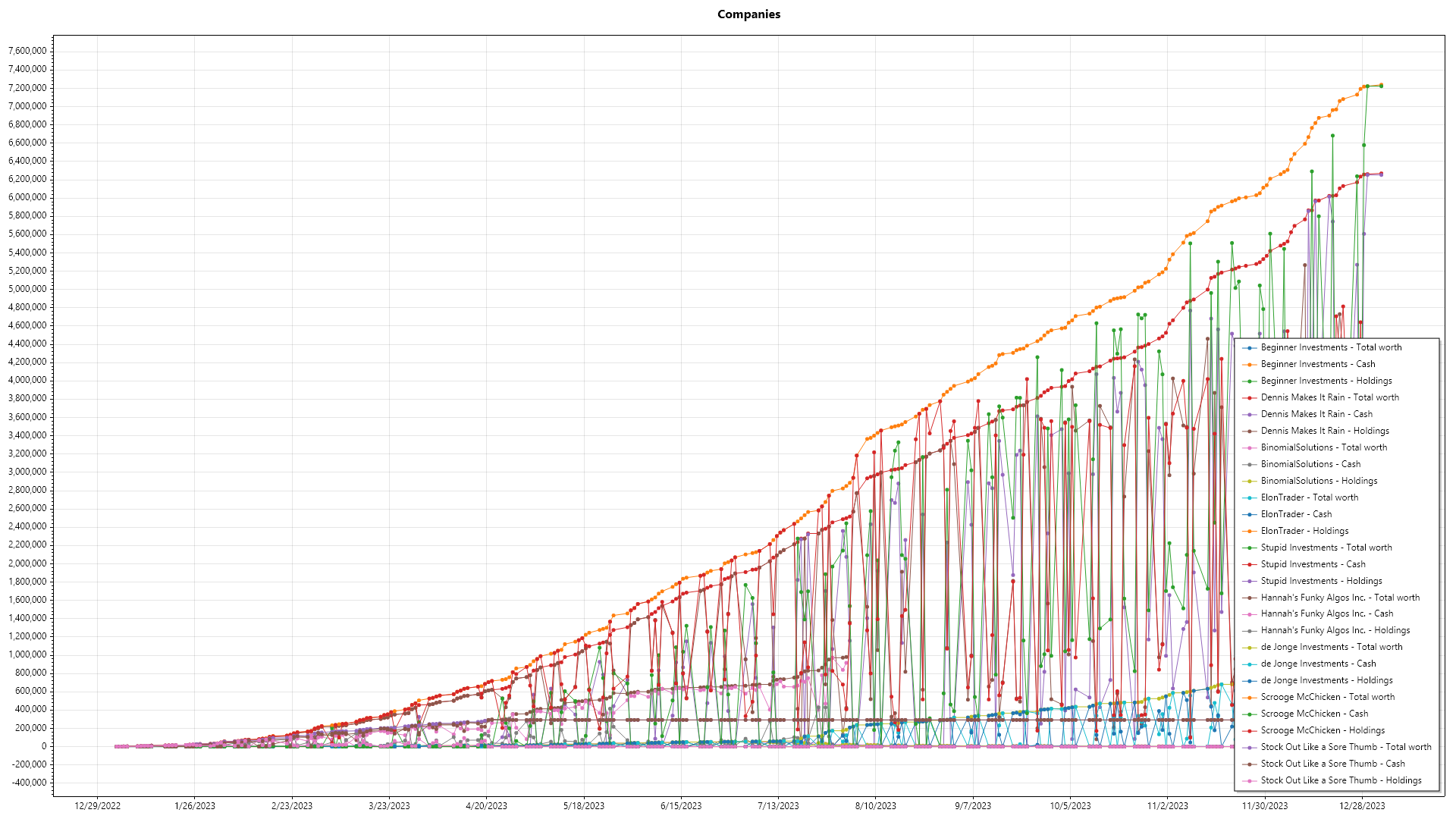The height and width of the screenshot is (819, 1456).
Task: Click the 'Companies' chart title
Action: (748, 14)
